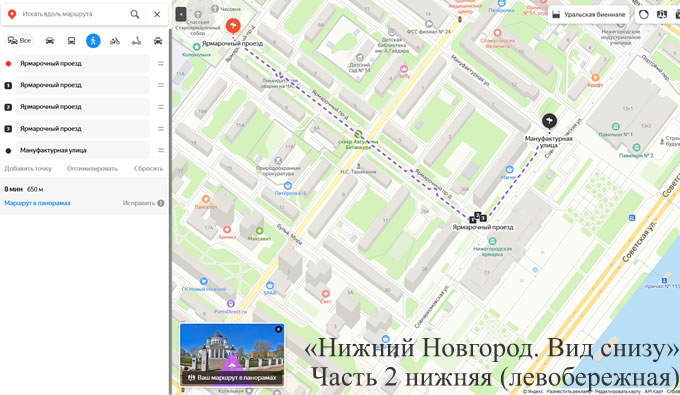This screenshot has width=680, height=395.
Task: Open the route panorama preview thumbnail
Action: click(x=232, y=354)
